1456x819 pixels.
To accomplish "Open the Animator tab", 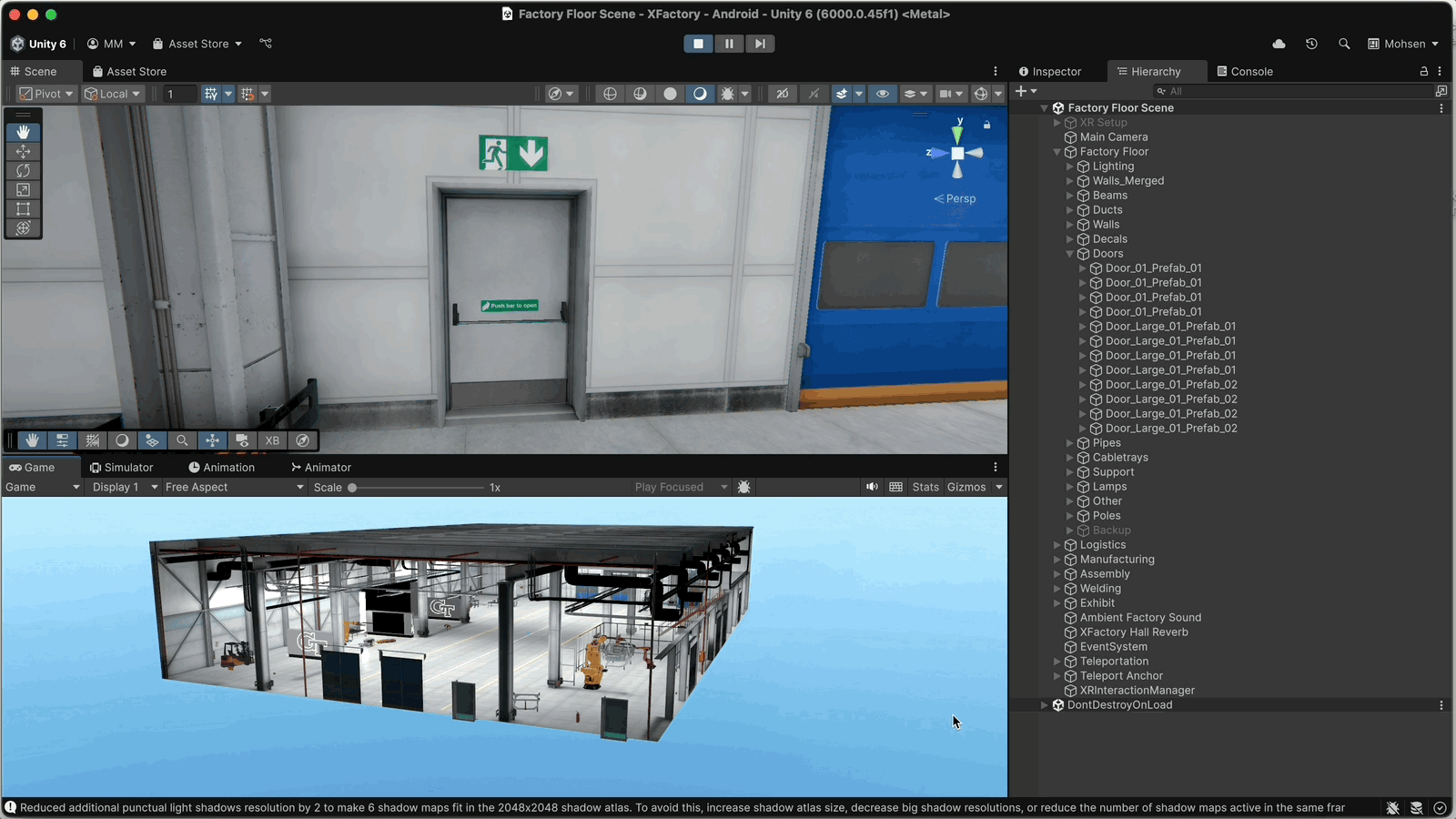I will coord(321,468).
